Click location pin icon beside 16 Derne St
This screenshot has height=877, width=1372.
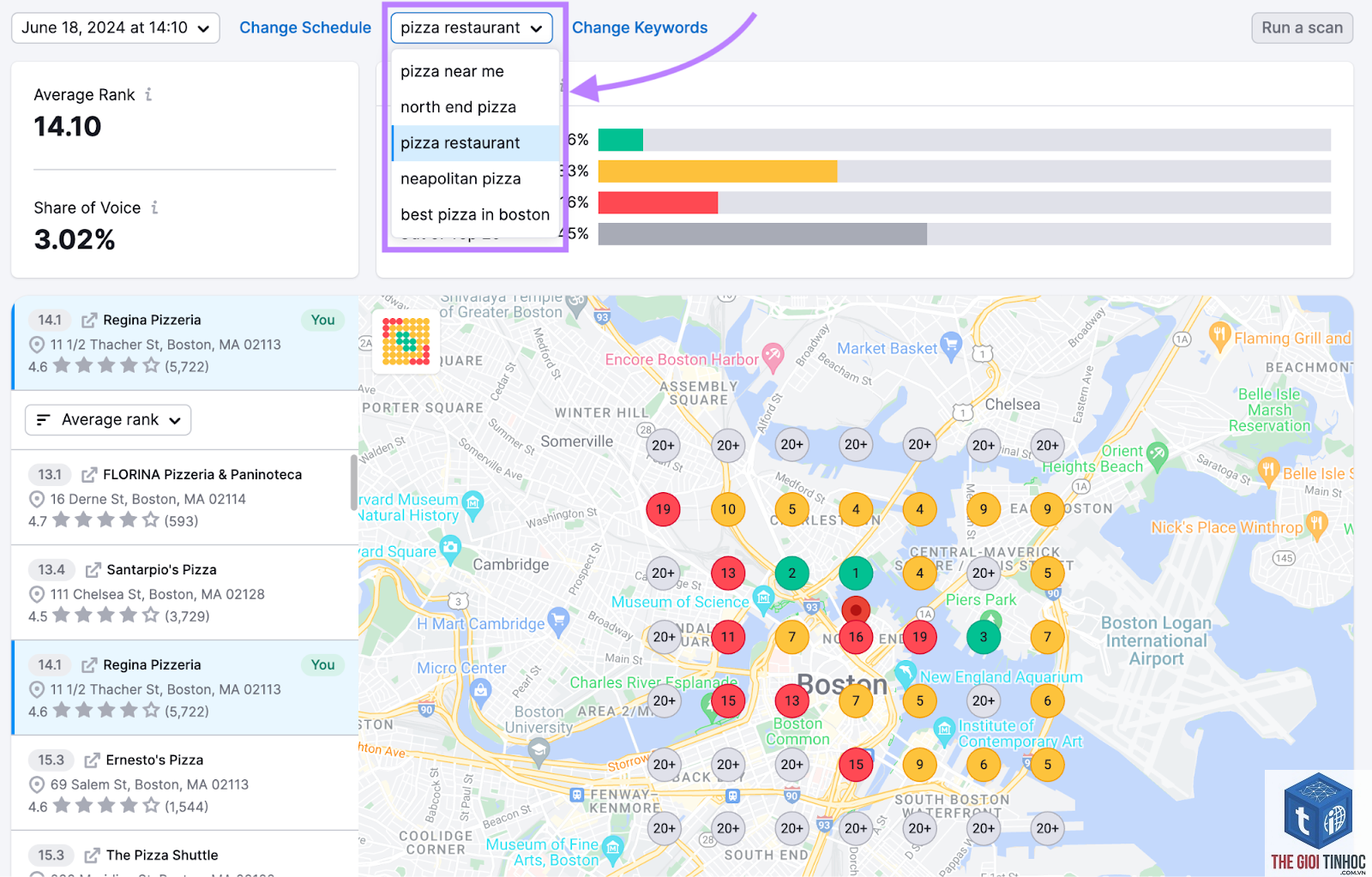[37, 499]
